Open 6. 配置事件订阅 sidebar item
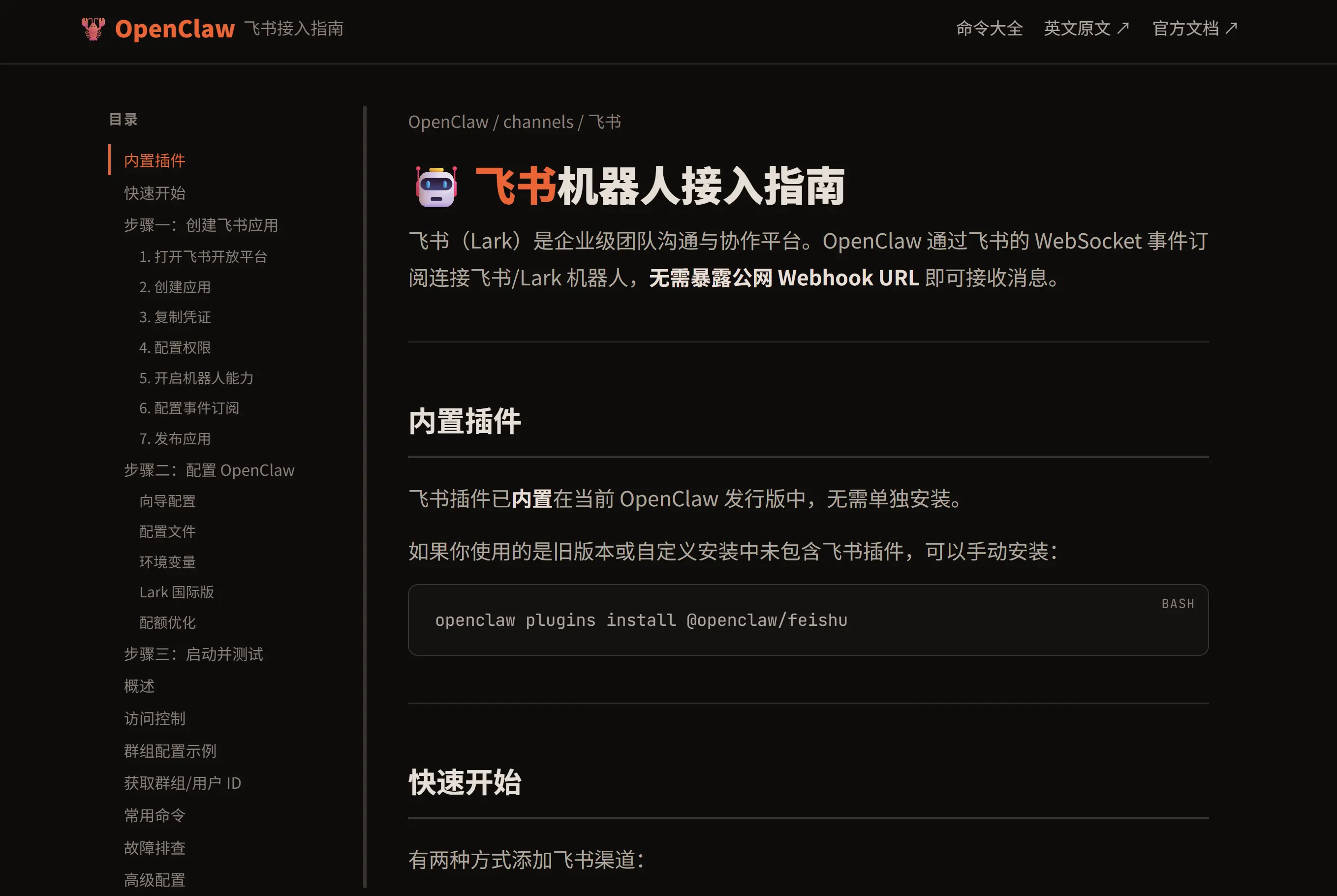 188,408
